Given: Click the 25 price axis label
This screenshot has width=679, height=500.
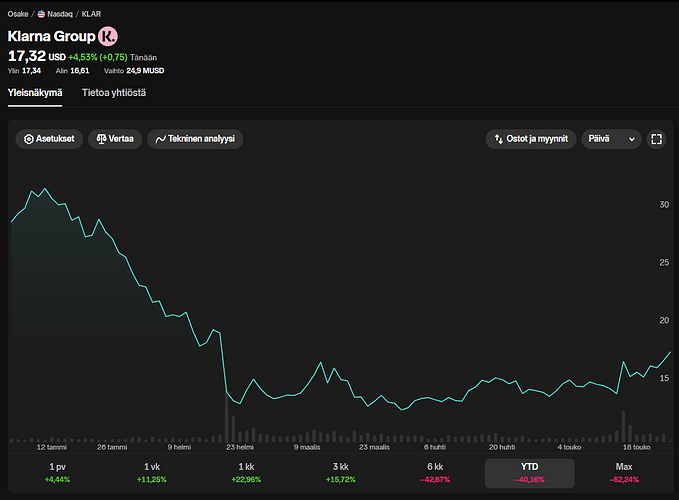Looking at the screenshot, I should pos(664,262).
